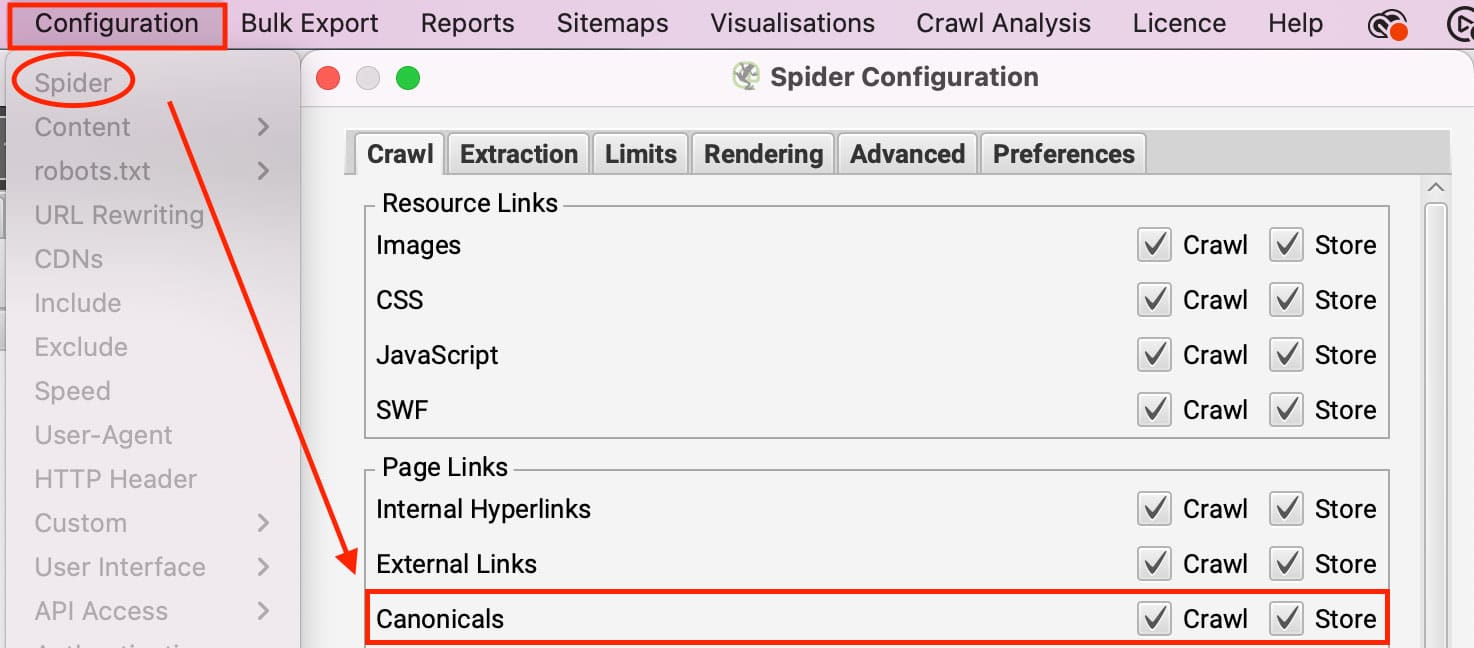
Task: Expand the robots.txt submenu arrow
Action: coord(263,171)
